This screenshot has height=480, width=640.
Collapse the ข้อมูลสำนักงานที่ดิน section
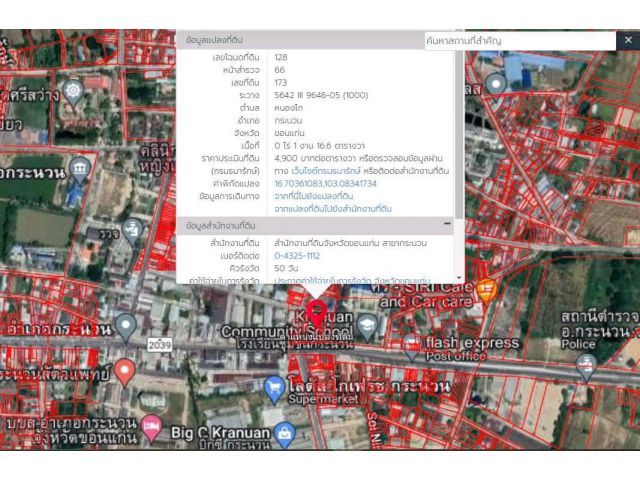[447, 224]
